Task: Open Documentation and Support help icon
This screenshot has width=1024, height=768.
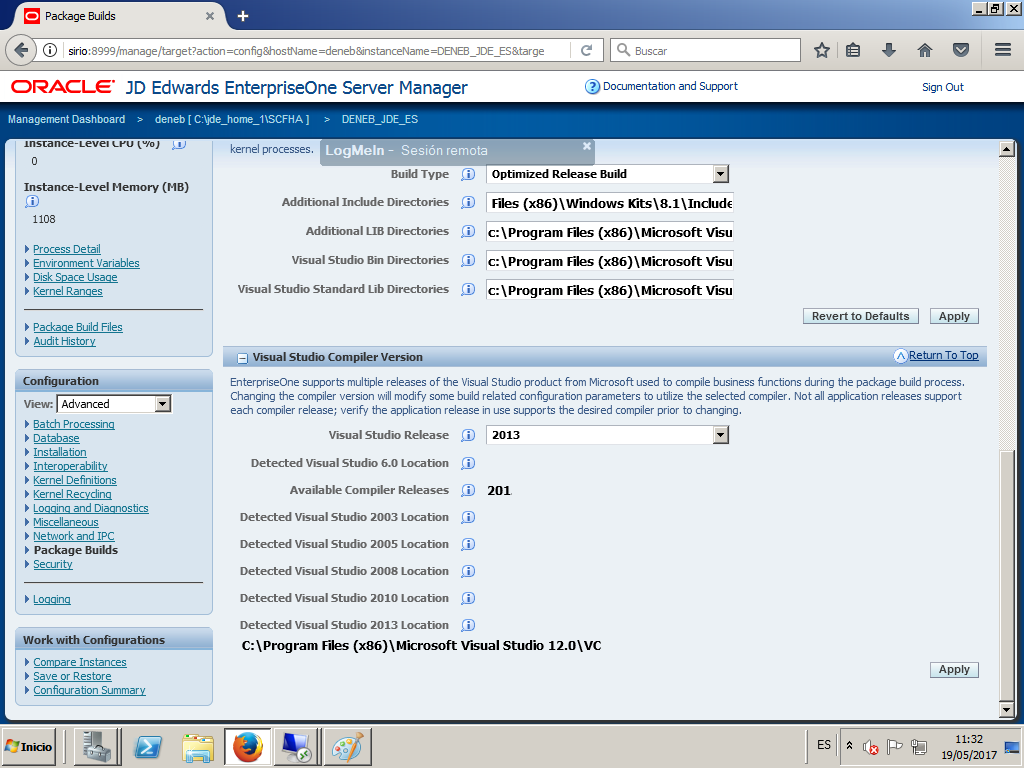Action: (592, 87)
